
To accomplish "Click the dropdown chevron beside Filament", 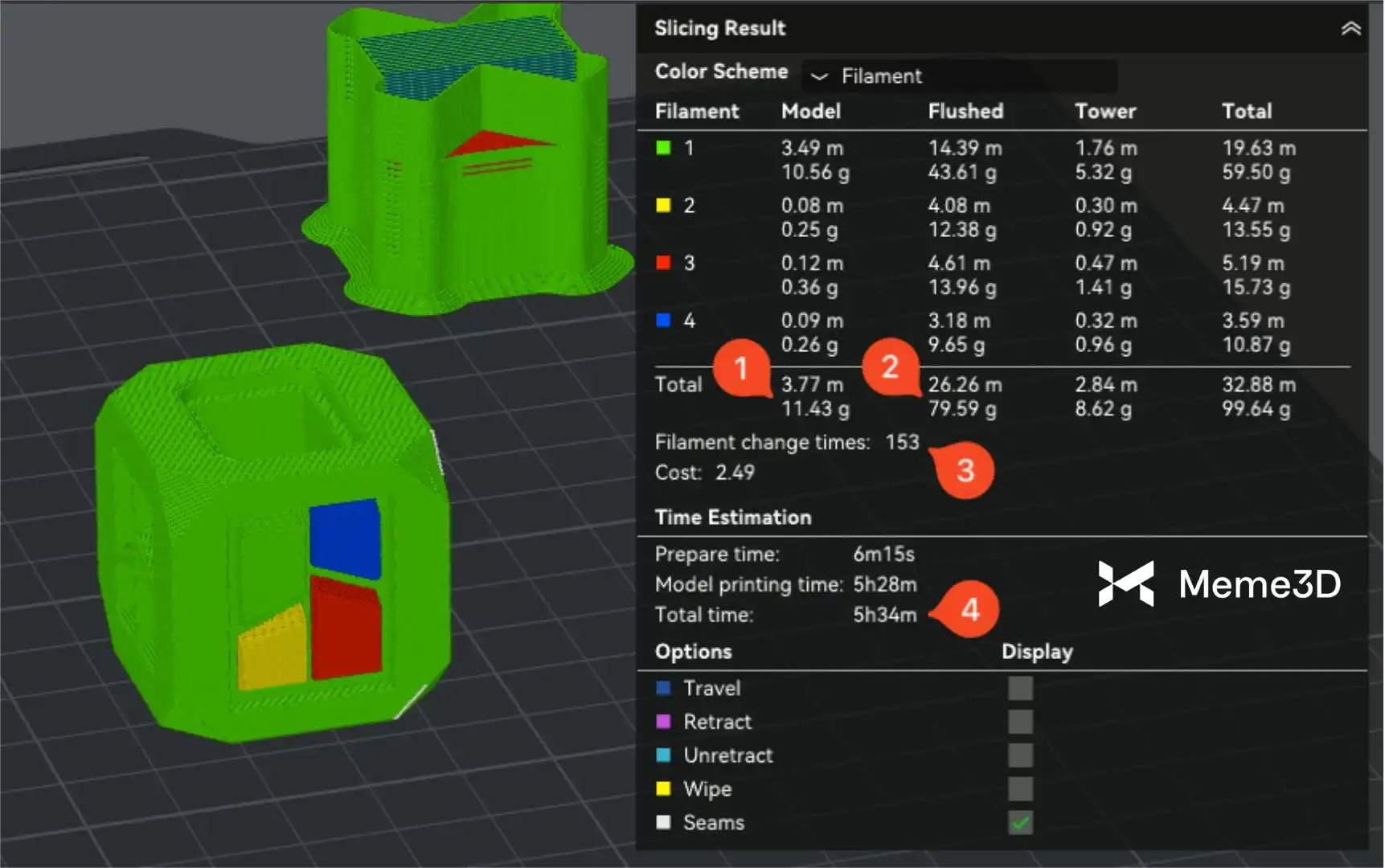I will 819,77.
